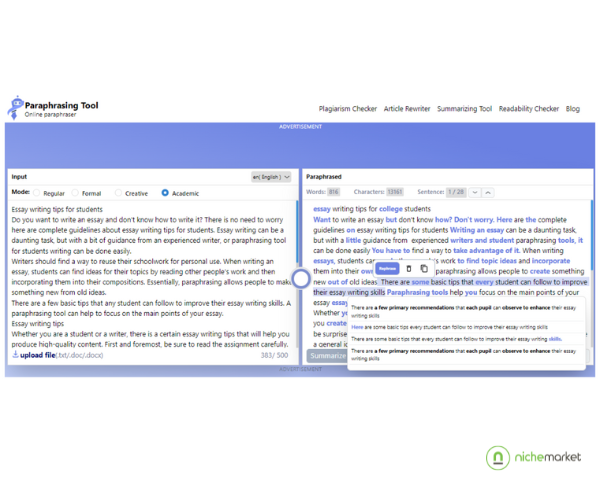Screen dimensions: 600x480
Task: Go to previous sentence with up chevron
Action: coord(488,192)
